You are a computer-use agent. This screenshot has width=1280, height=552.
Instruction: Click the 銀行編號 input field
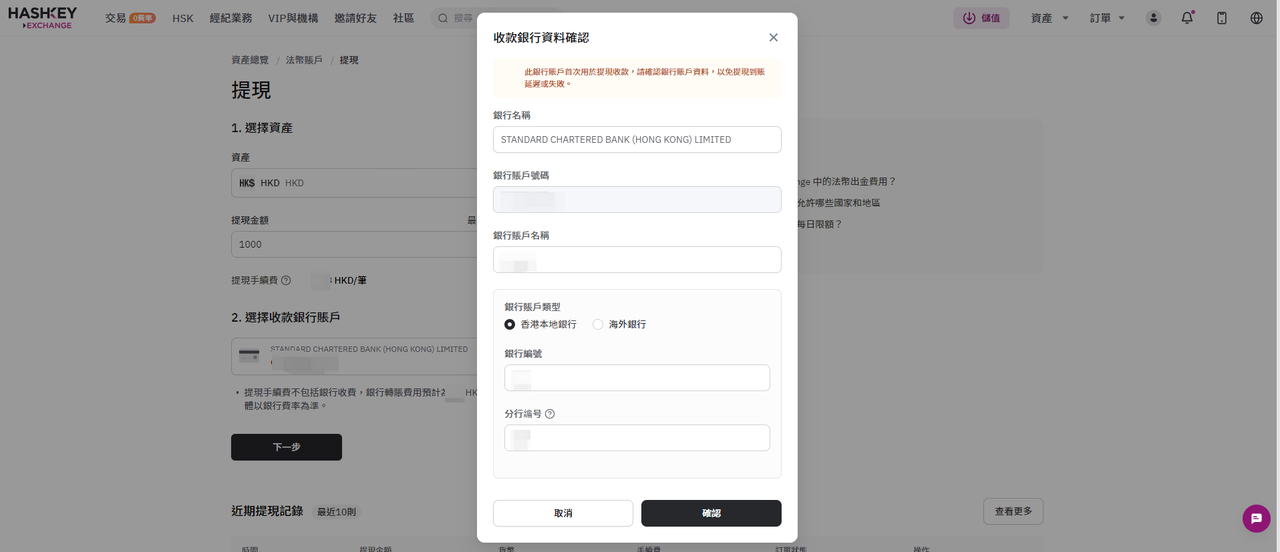pos(637,378)
